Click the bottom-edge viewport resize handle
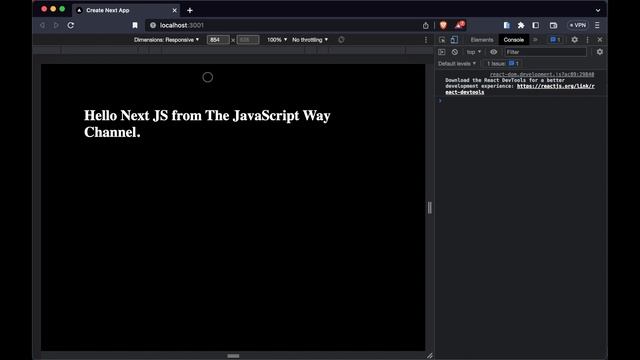This screenshot has width=640, height=360. (233, 356)
